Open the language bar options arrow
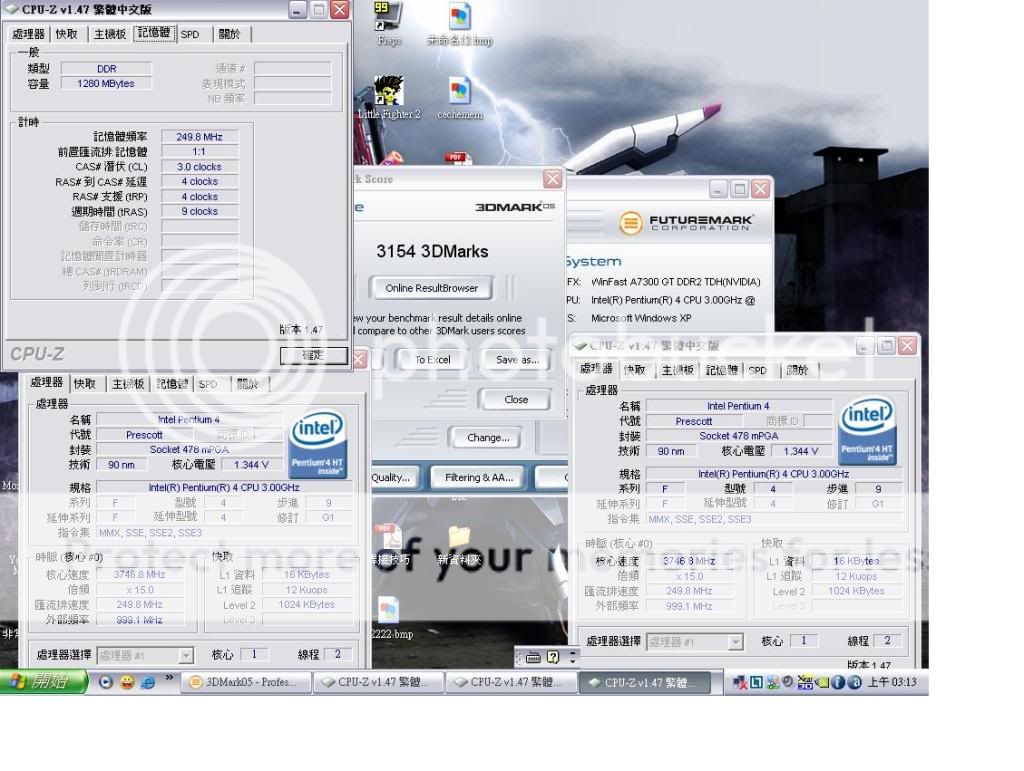 click(573, 657)
